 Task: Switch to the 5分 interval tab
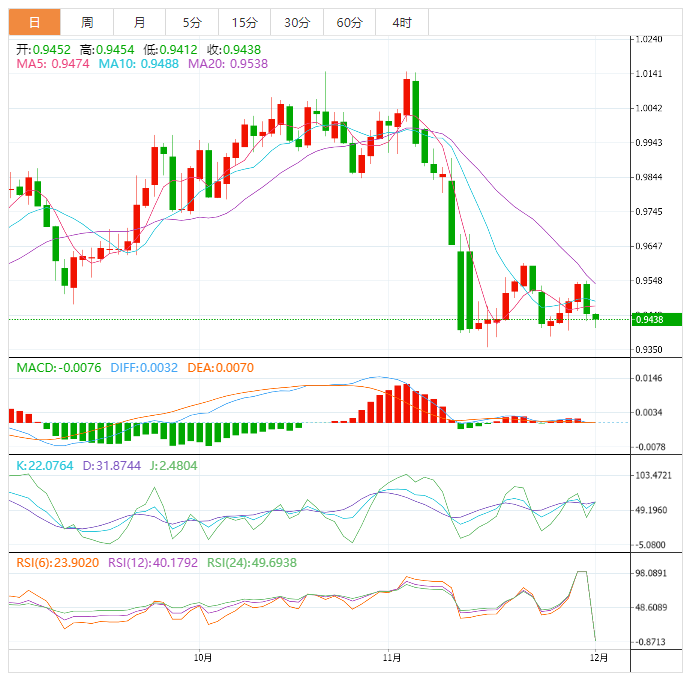192,22
